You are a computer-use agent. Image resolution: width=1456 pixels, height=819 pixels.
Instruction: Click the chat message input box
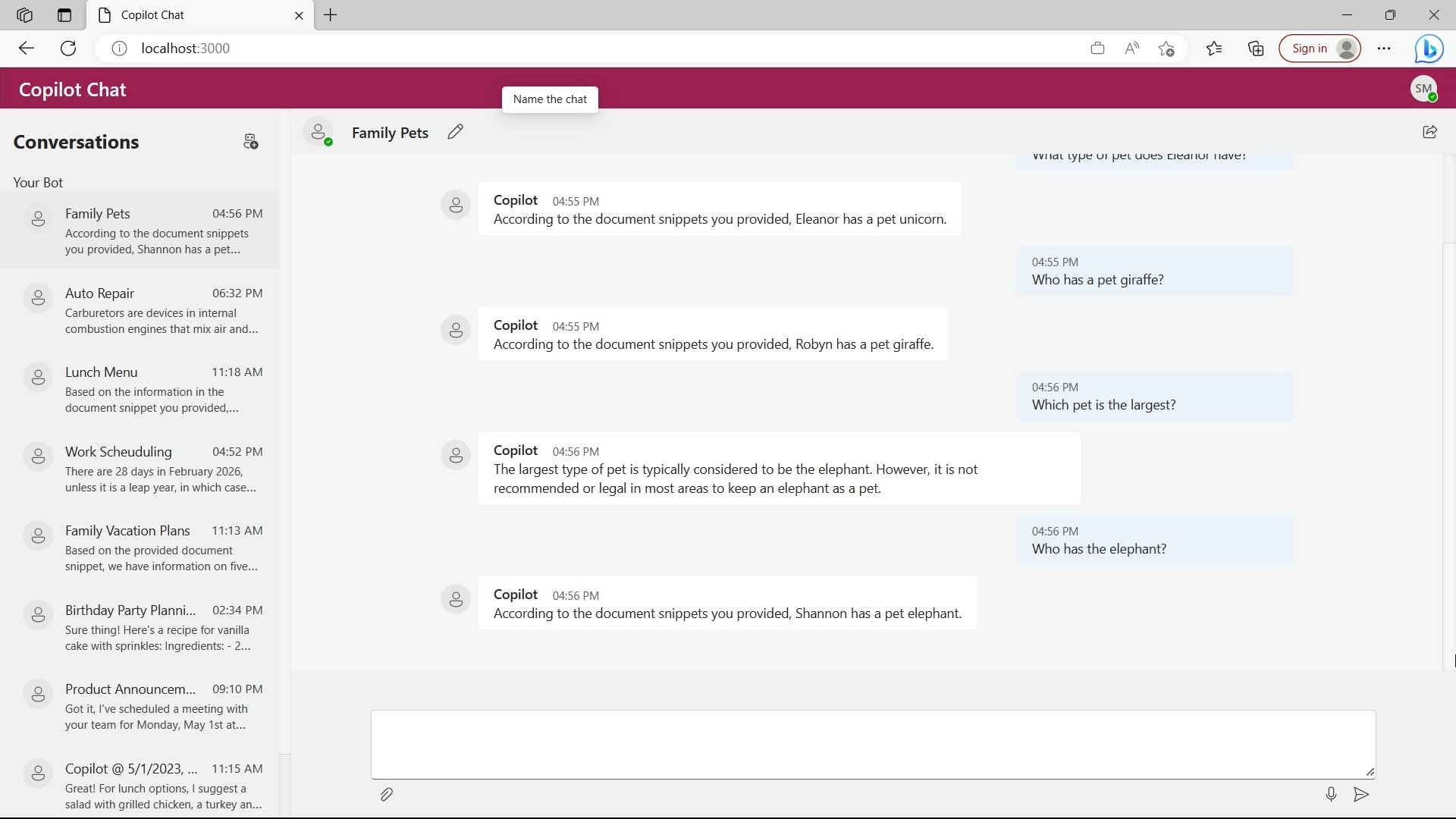coord(872,744)
